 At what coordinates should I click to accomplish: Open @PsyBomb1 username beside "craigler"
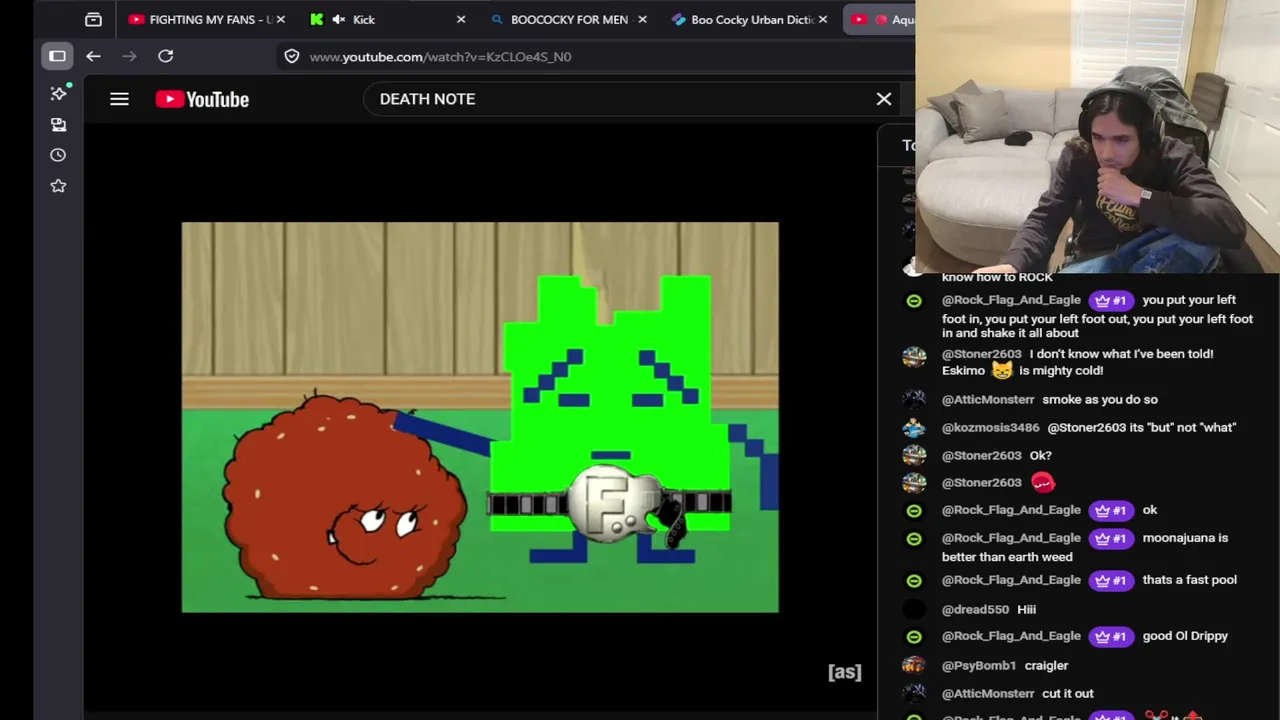point(979,665)
